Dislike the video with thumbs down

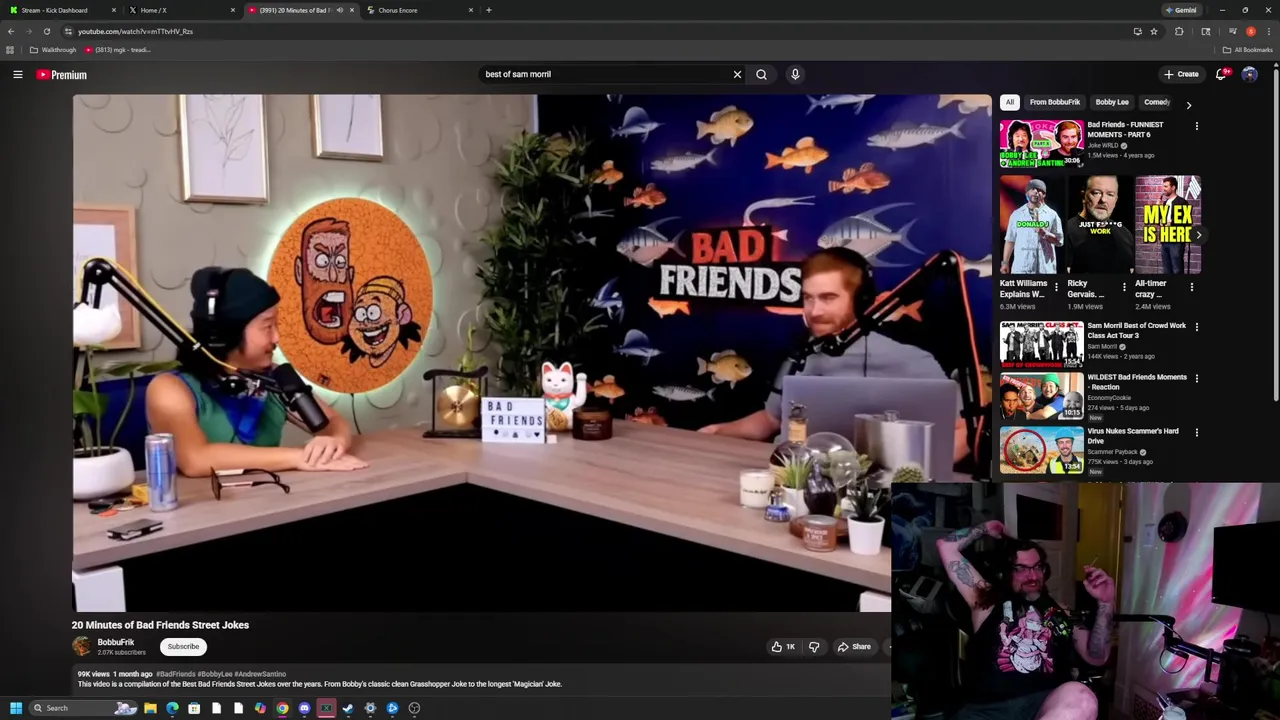coord(814,647)
